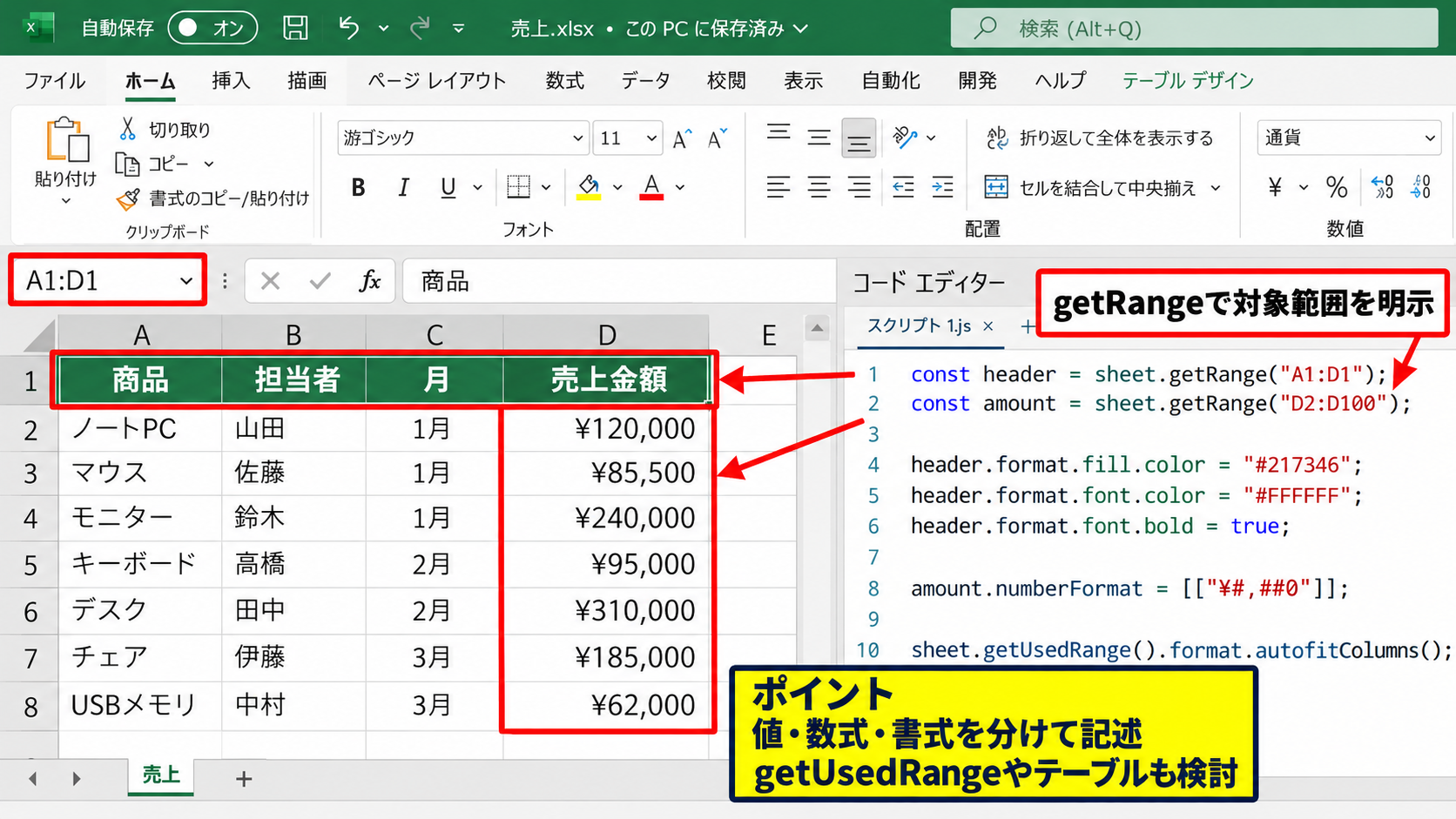Toggle Bold formatting
The height and width of the screenshot is (819, 1456).
click(x=358, y=187)
